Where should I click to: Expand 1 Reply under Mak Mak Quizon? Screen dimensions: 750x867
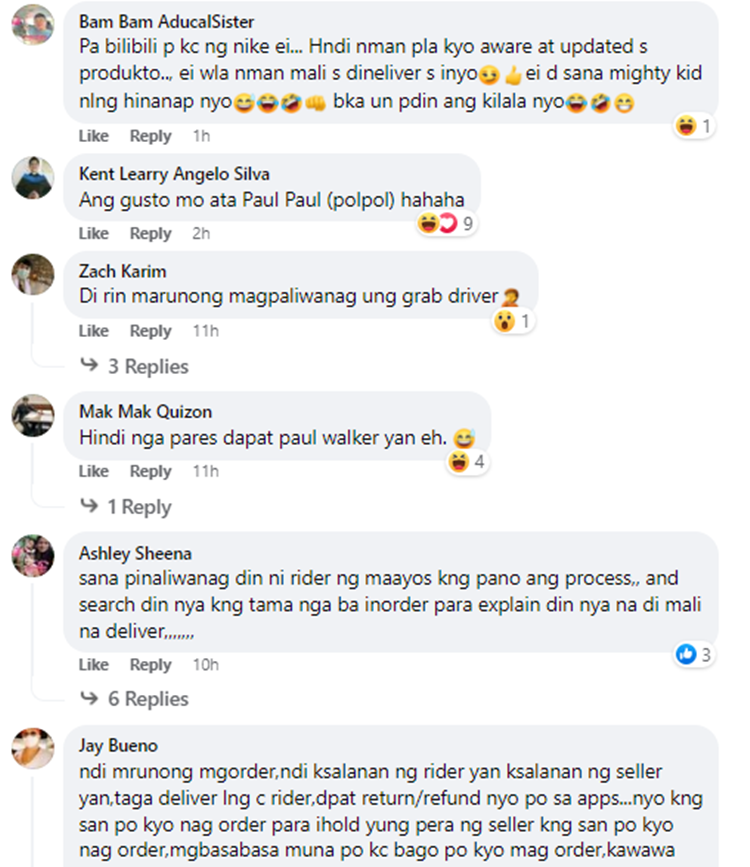[x=126, y=506]
